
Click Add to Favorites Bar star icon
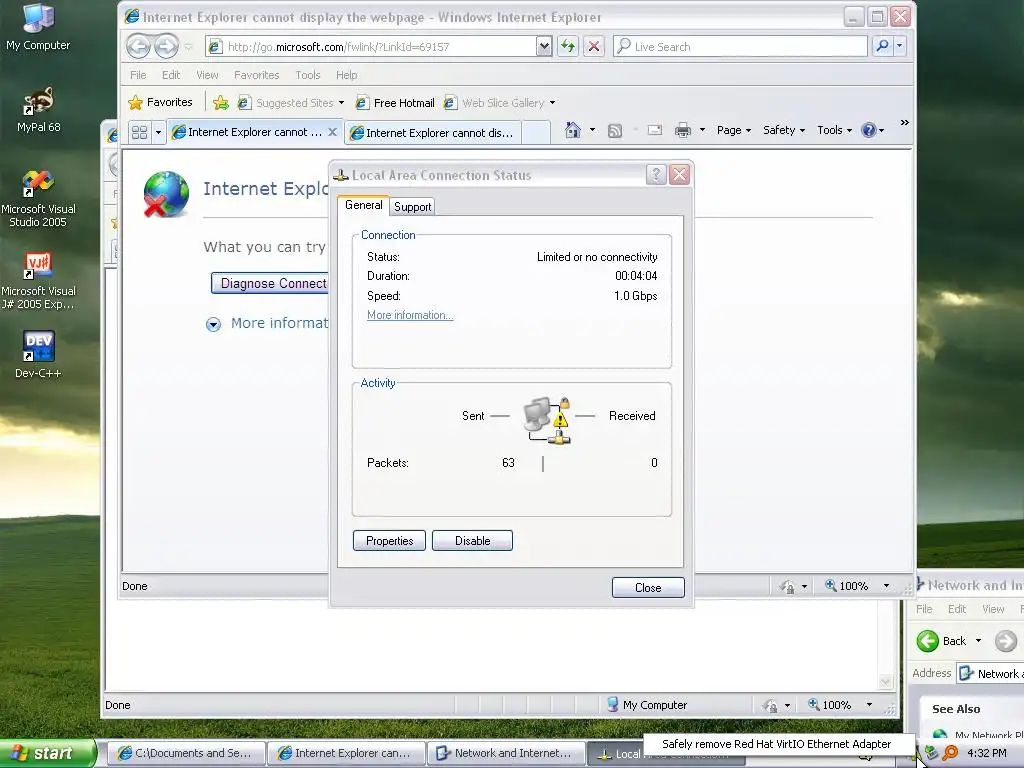point(221,103)
